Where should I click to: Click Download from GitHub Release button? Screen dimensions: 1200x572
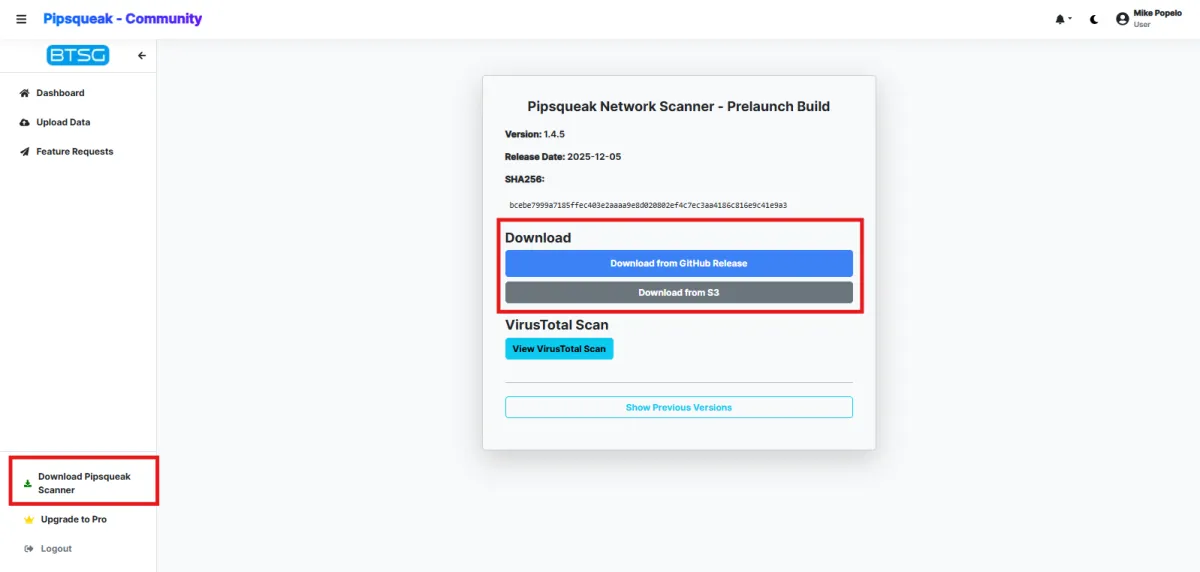pos(678,263)
